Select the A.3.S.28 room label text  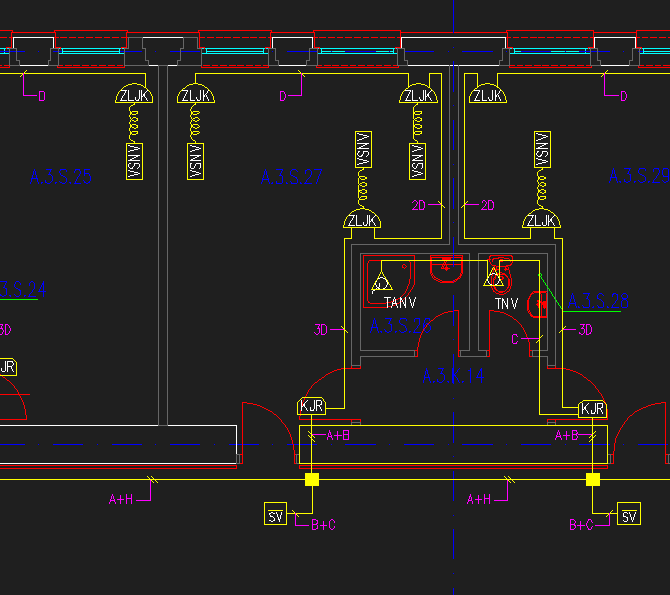[598, 300]
